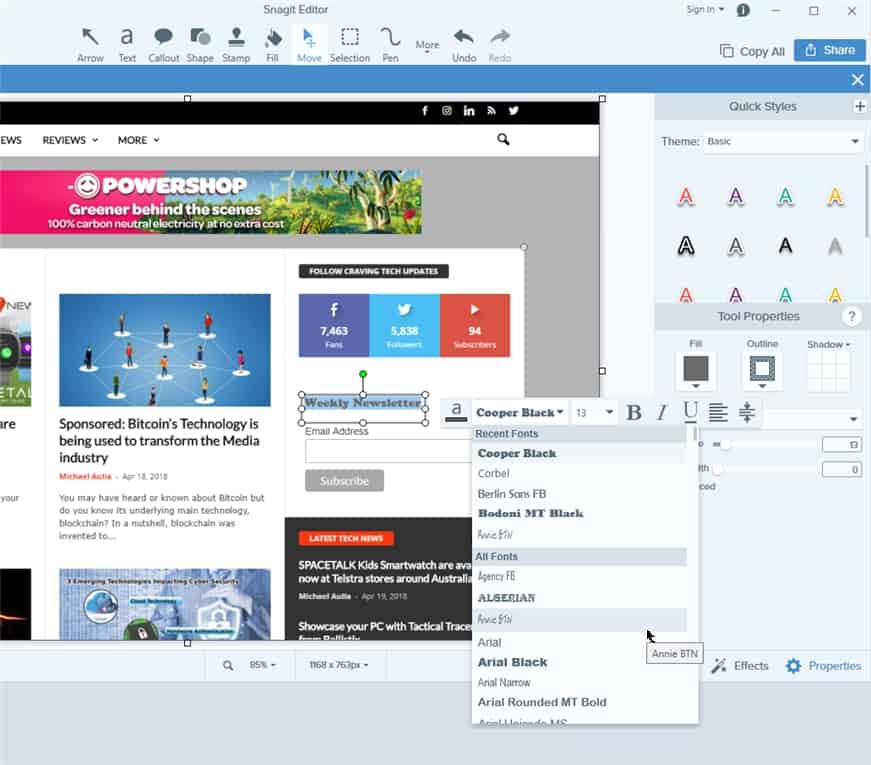The width and height of the screenshot is (871, 765).
Task: Choose Corbel font
Action: (579, 473)
